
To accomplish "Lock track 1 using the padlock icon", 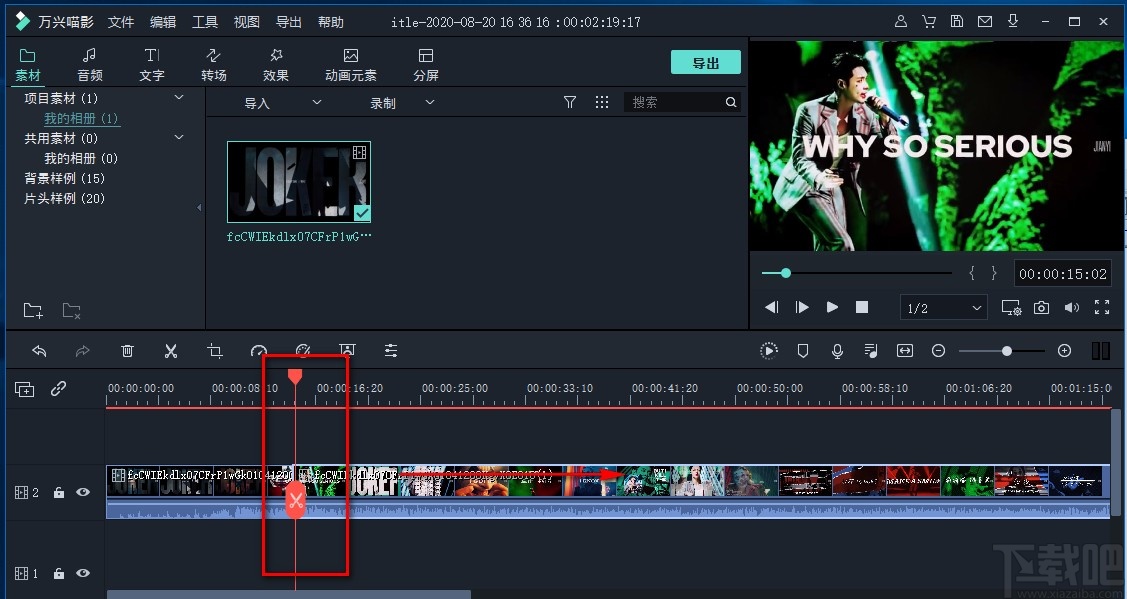I will click(58, 573).
